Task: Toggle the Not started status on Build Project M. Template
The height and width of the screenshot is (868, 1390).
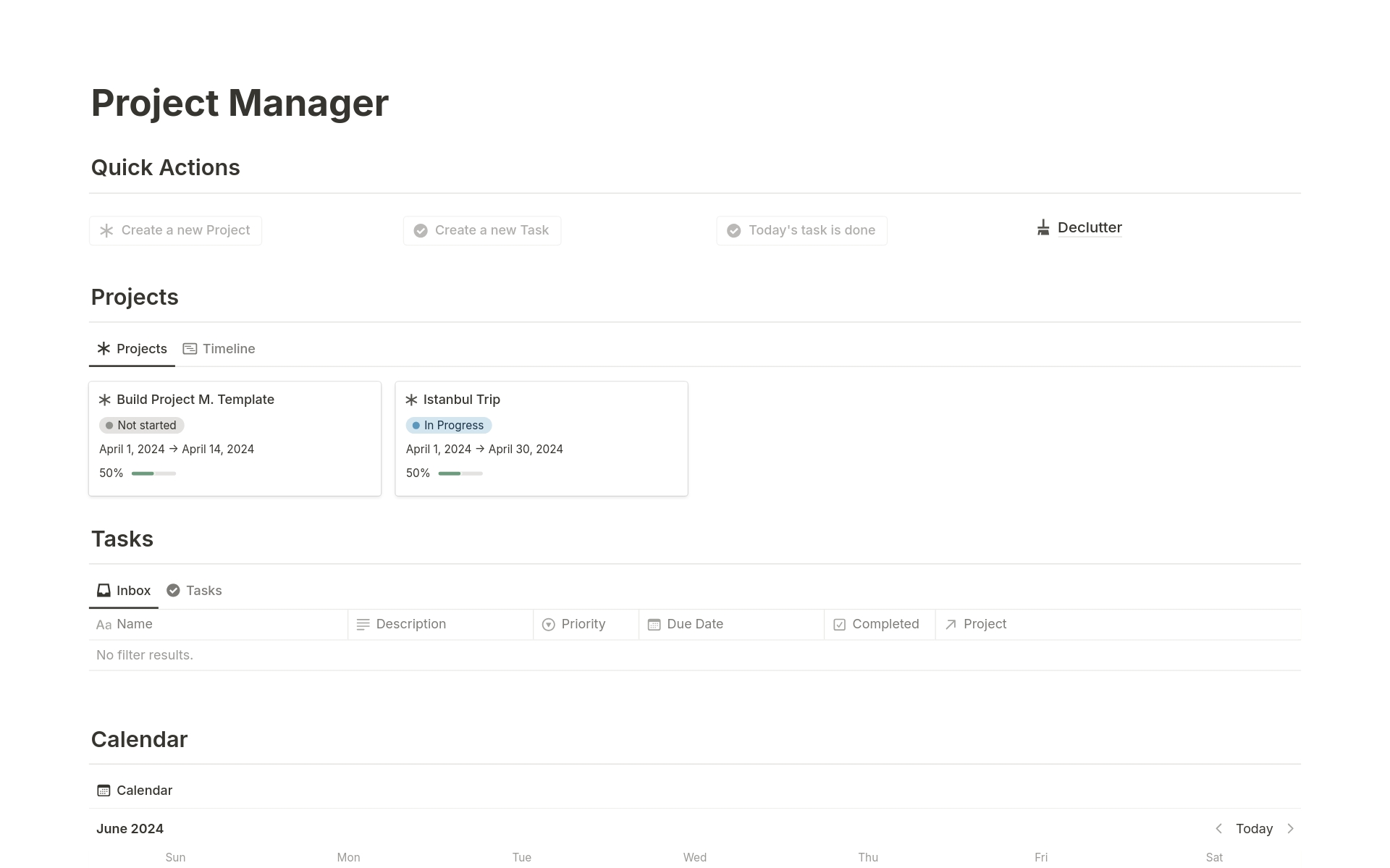Action: [141, 425]
